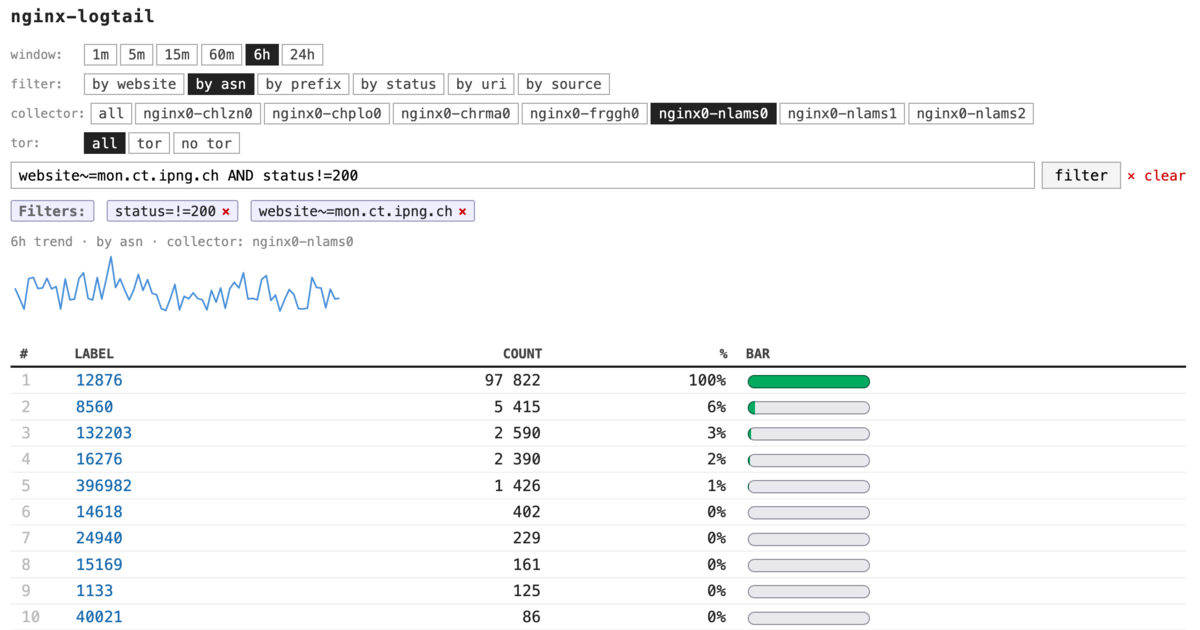Choose collector nginx0-nlams1
This screenshot has height=630, width=1200.
pyautogui.click(x=842, y=113)
